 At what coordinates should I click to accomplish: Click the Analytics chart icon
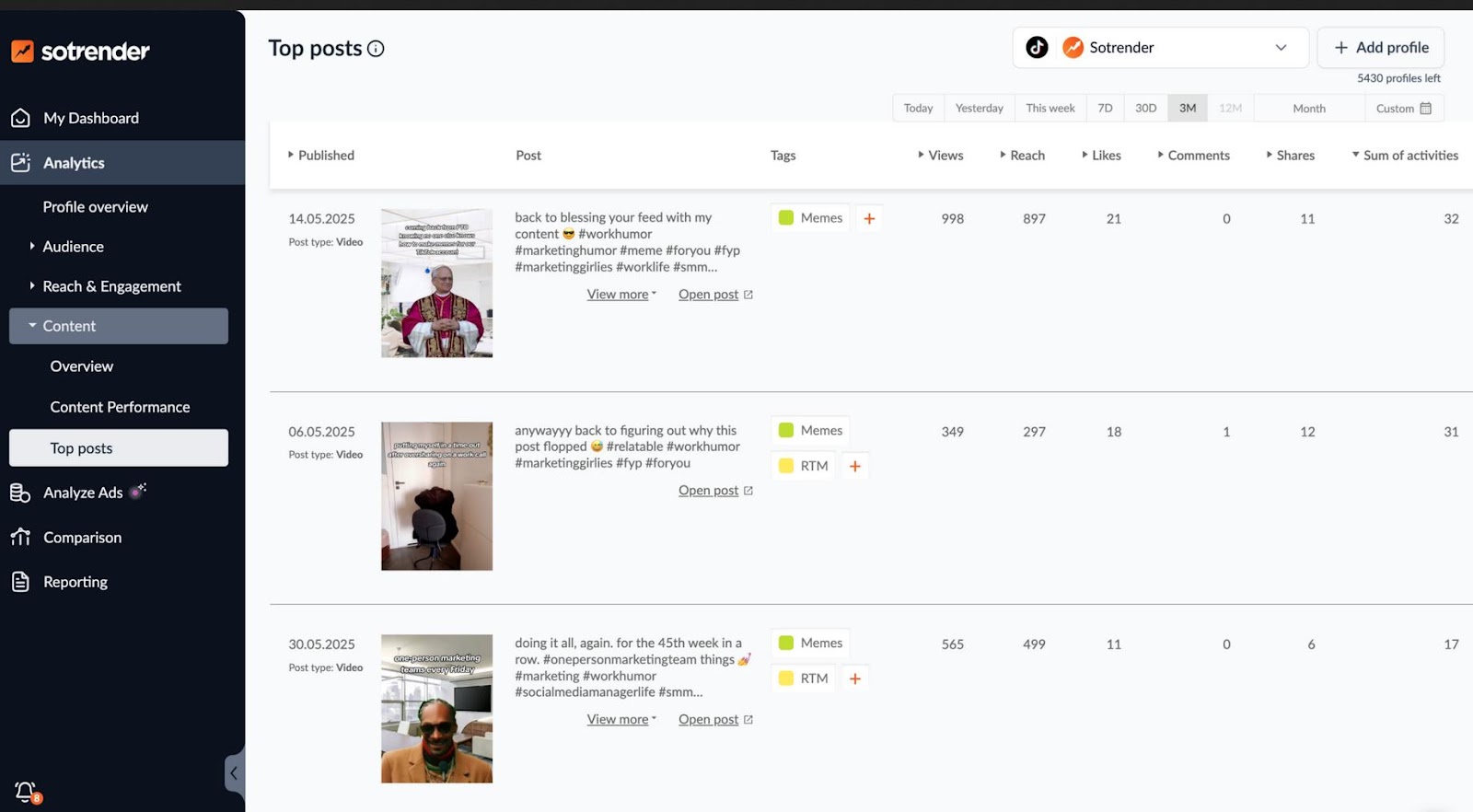[x=20, y=163]
